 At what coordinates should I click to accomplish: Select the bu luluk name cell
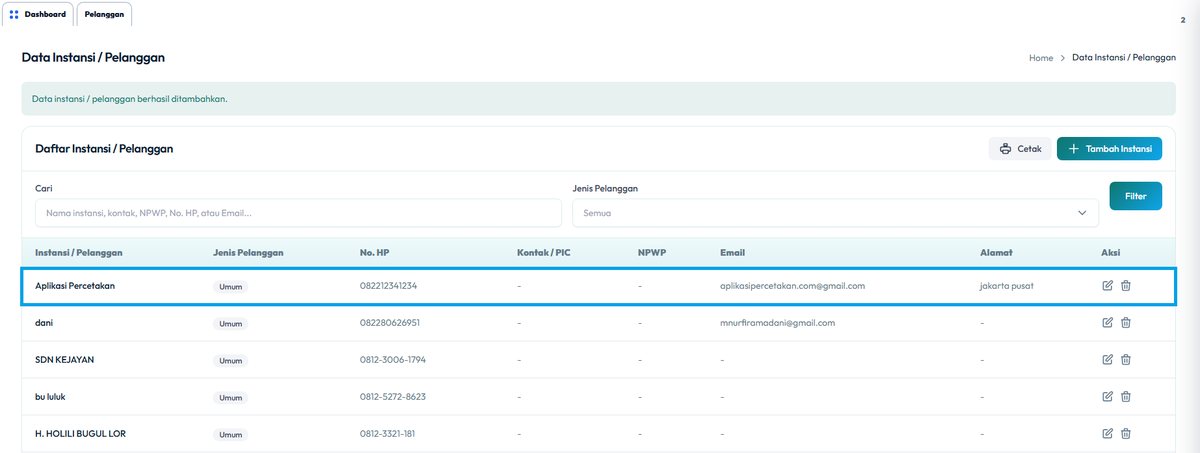50,397
